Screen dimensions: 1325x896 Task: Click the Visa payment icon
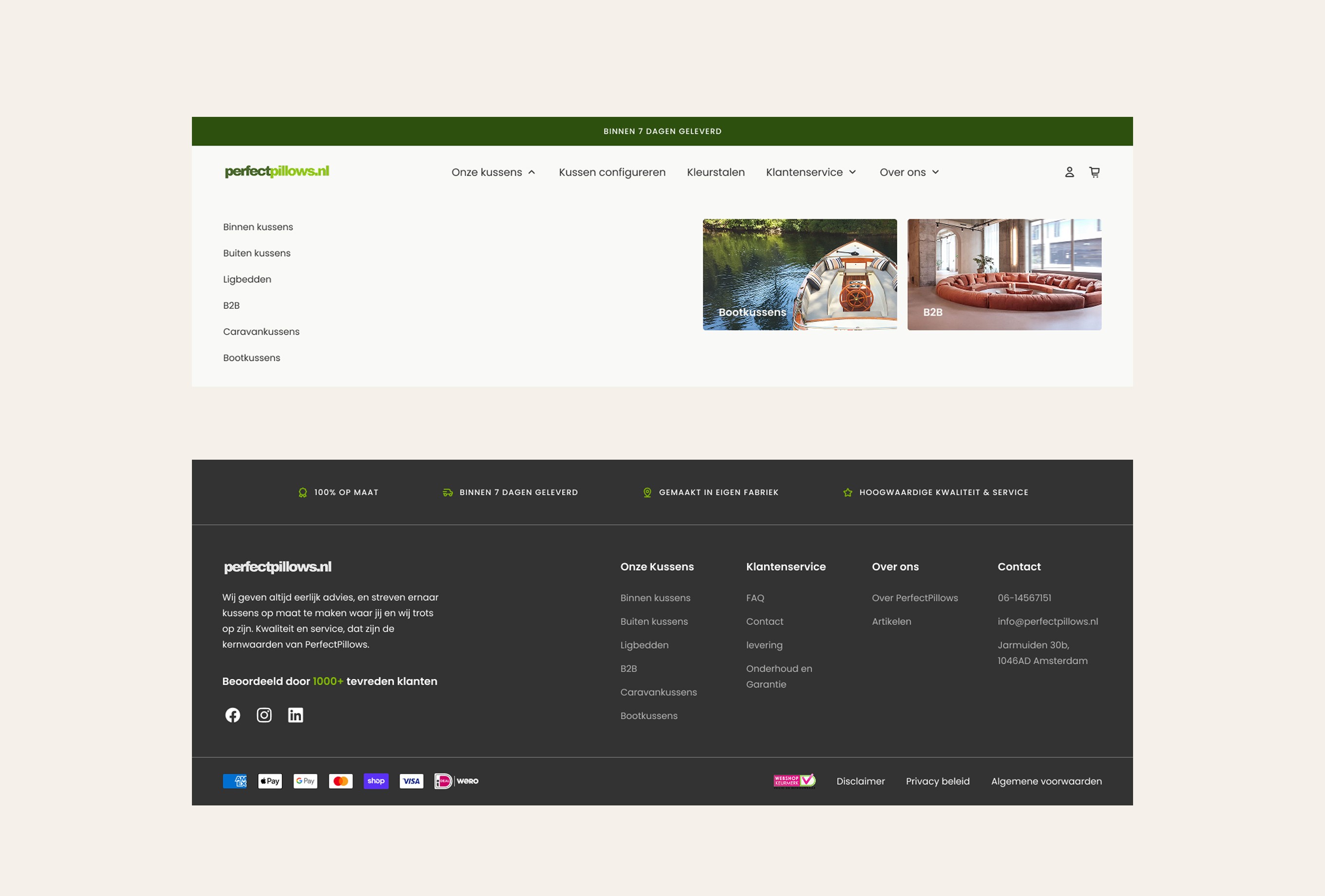tap(411, 781)
